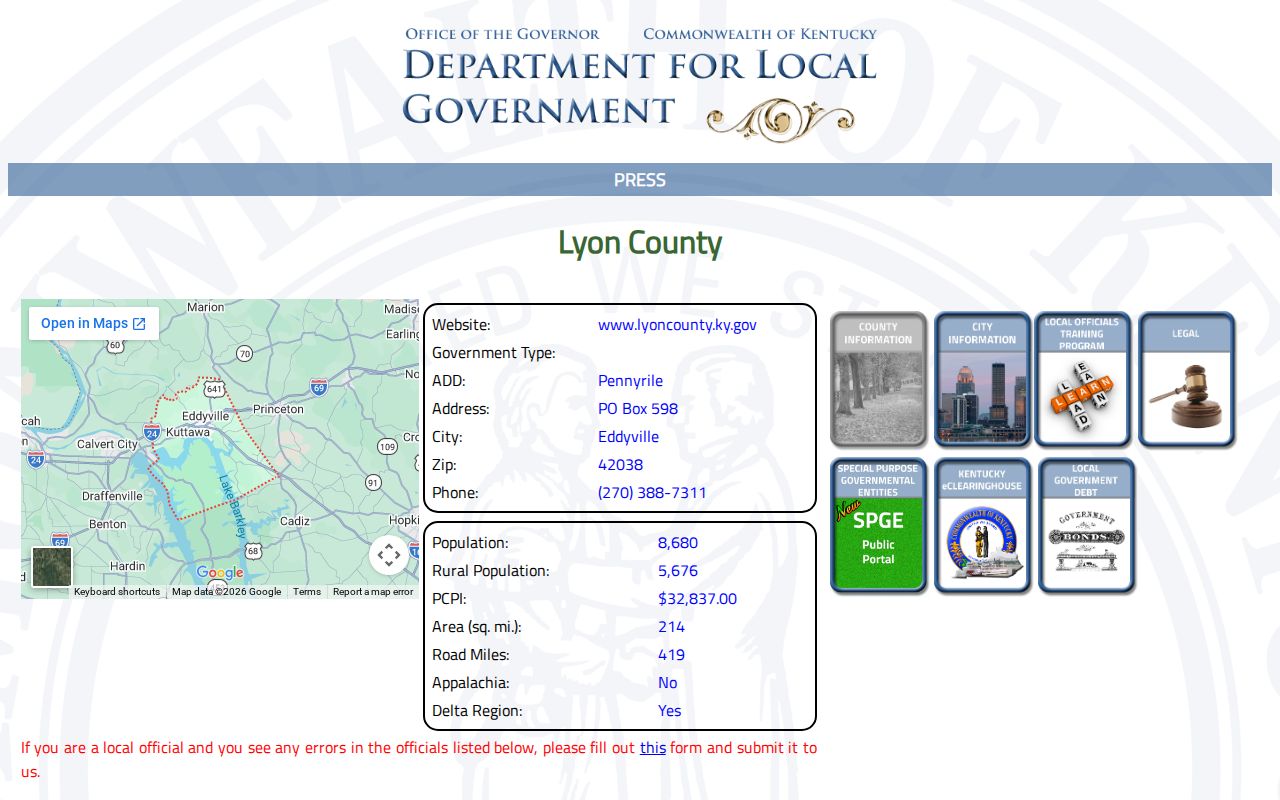The height and width of the screenshot is (800, 1280).
Task: Click the area value 214
Action: coord(671,627)
